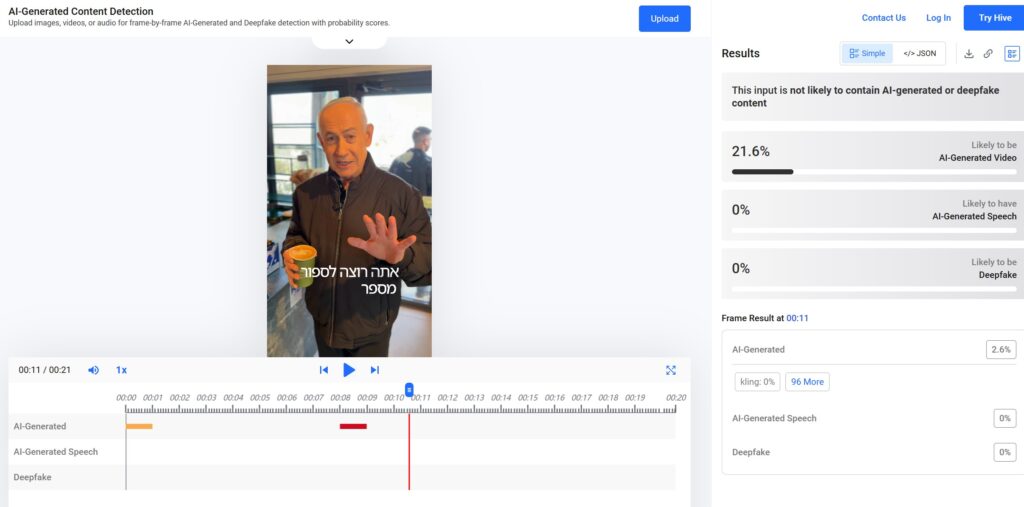Expand the 96 More model list
This screenshot has width=1024, height=507.
807,382
